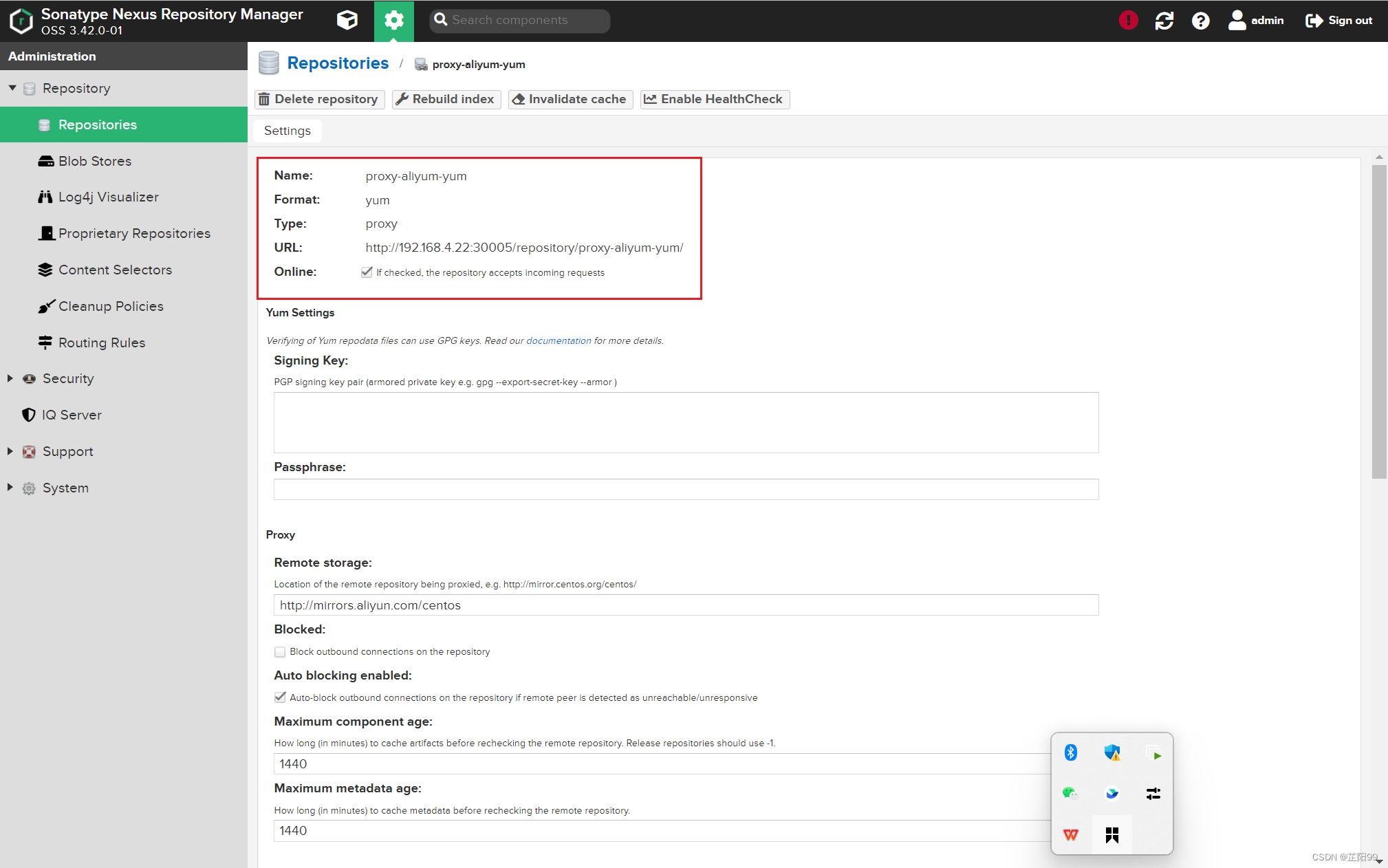Click the red system alert icon
The height and width of the screenshot is (868, 1388).
(x=1128, y=21)
